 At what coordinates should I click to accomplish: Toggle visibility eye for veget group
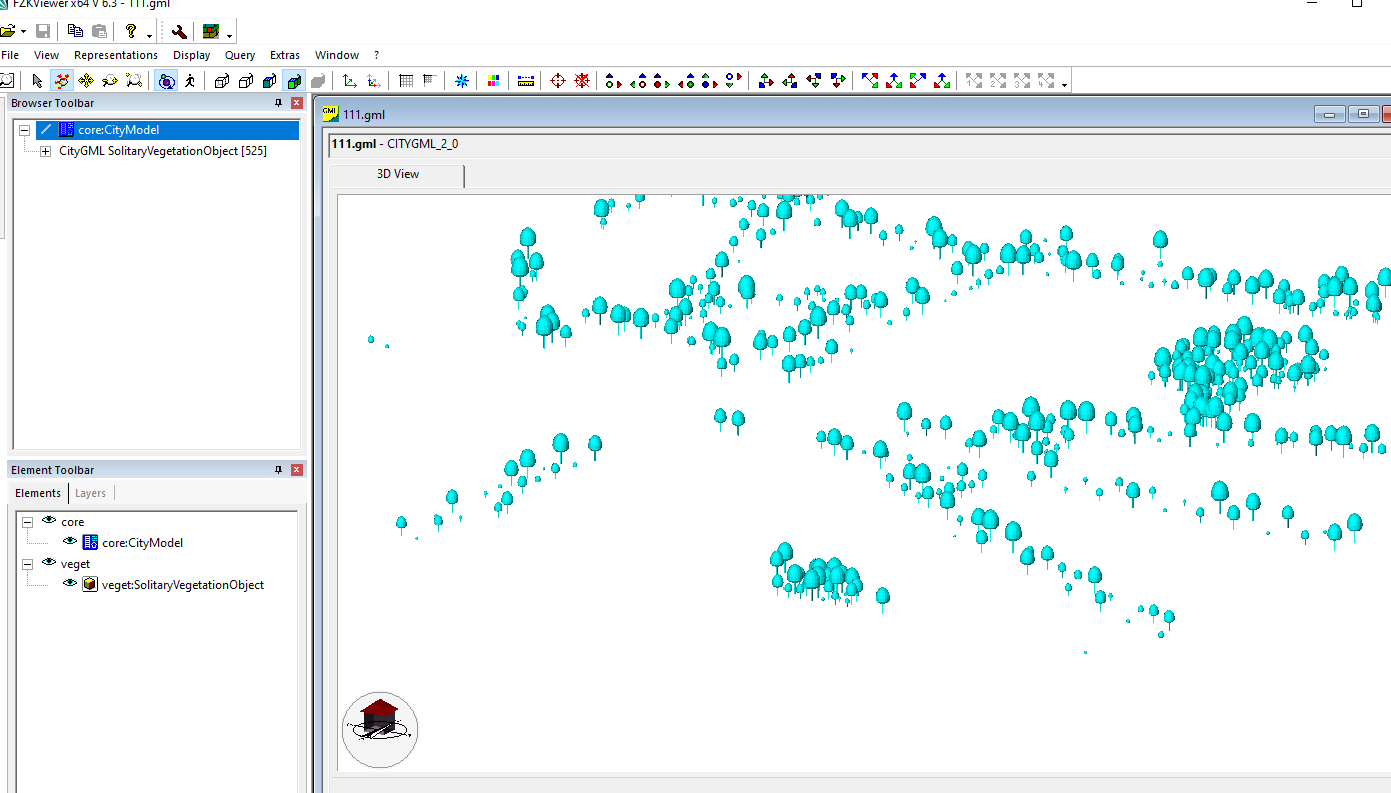[49, 563]
